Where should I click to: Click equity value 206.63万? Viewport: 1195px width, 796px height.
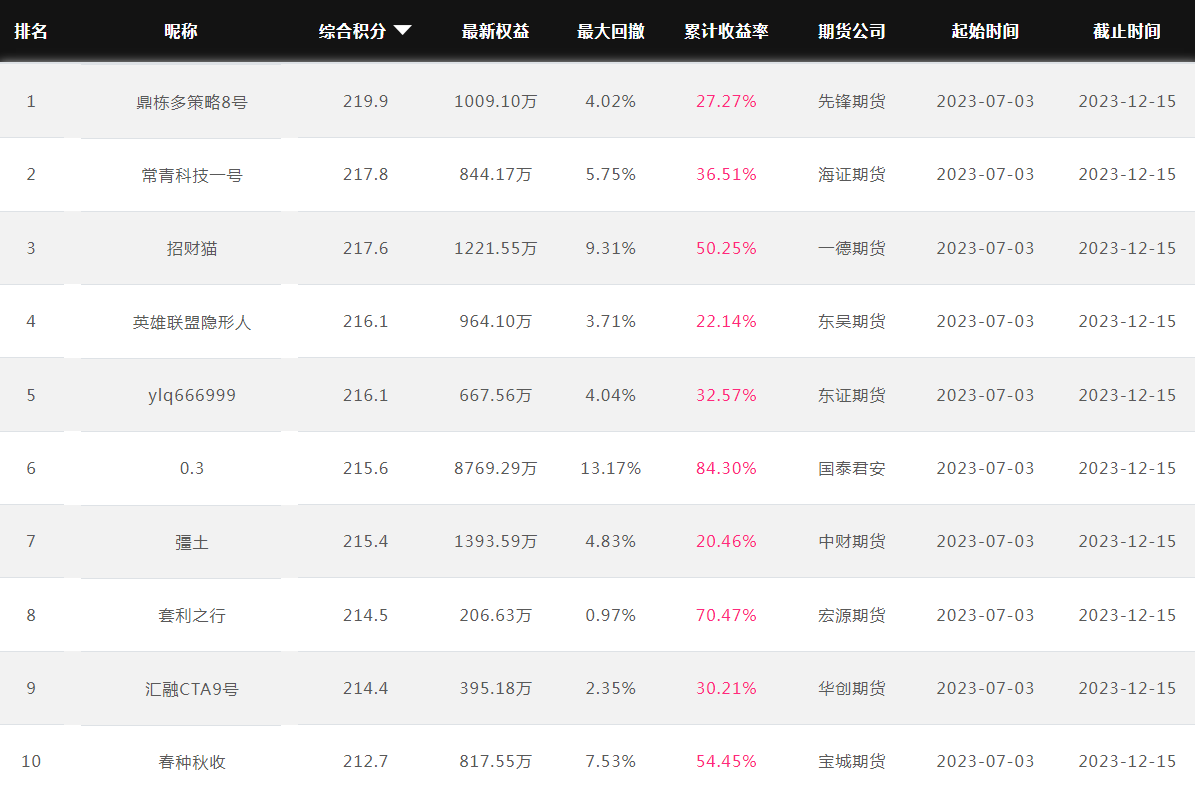coord(495,615)
